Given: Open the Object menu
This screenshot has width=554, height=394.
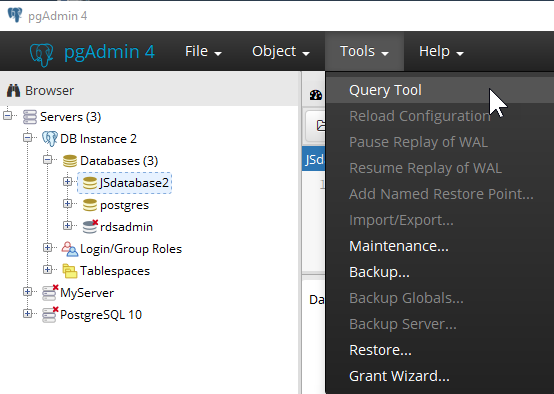Looking at the screenshot, I should pos(281,52).
